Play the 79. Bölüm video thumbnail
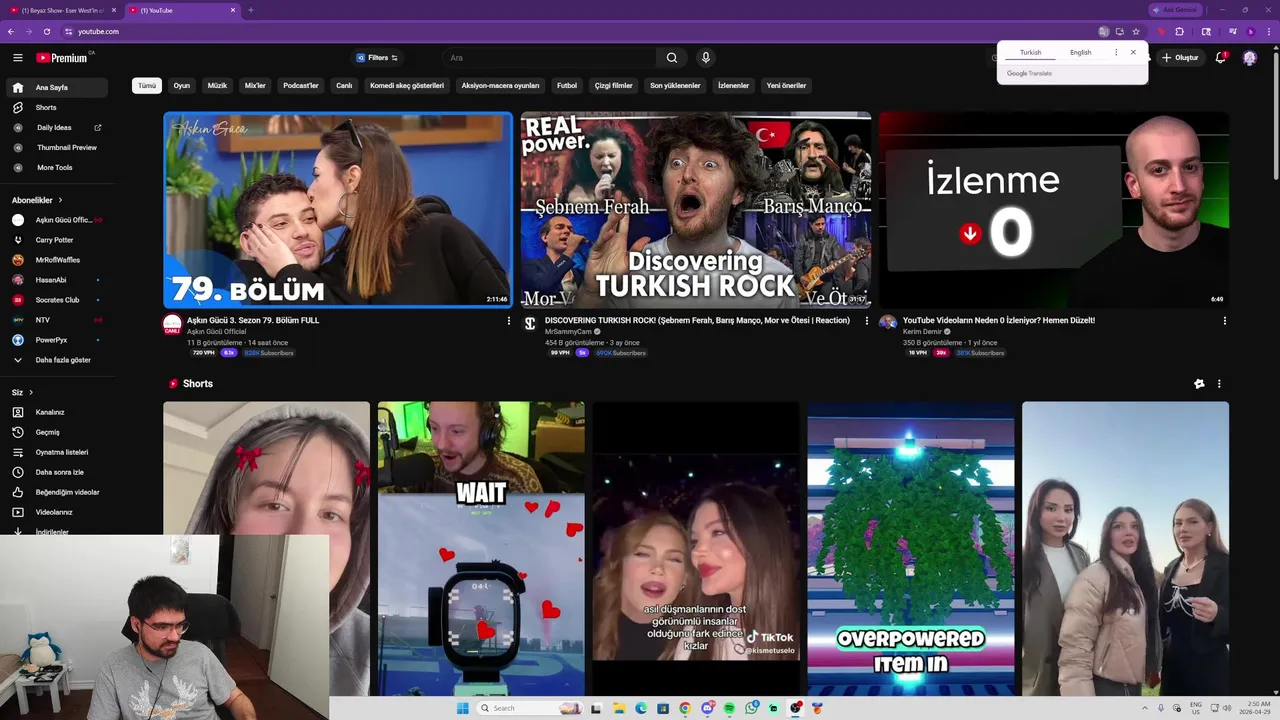 tap(338, 209)
